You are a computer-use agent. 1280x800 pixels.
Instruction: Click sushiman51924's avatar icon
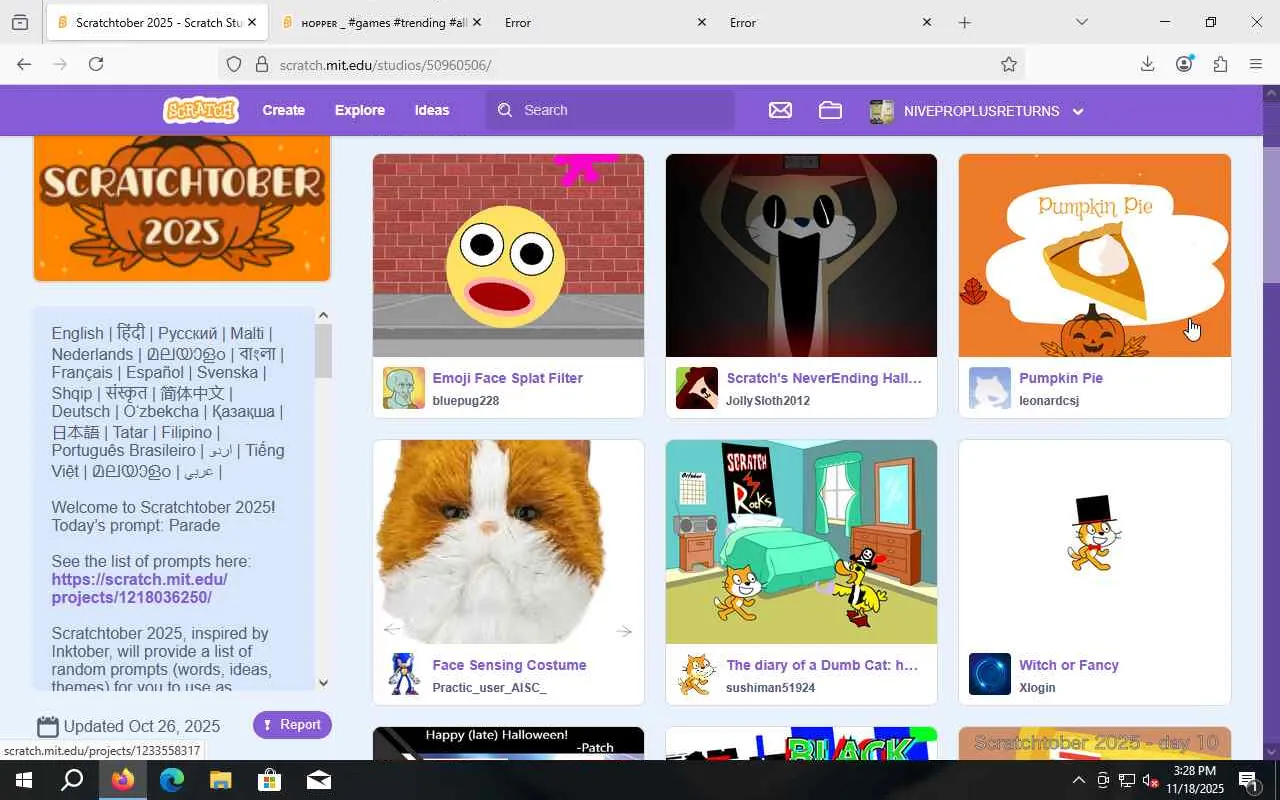click(x=697, y=674)
